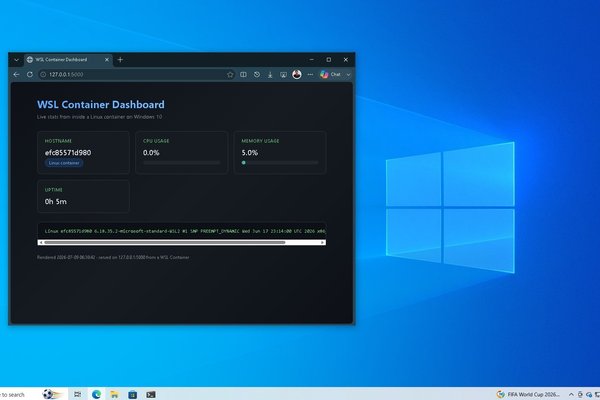
Task: Open the terminal app on taskbar
Action: point(151,394)
